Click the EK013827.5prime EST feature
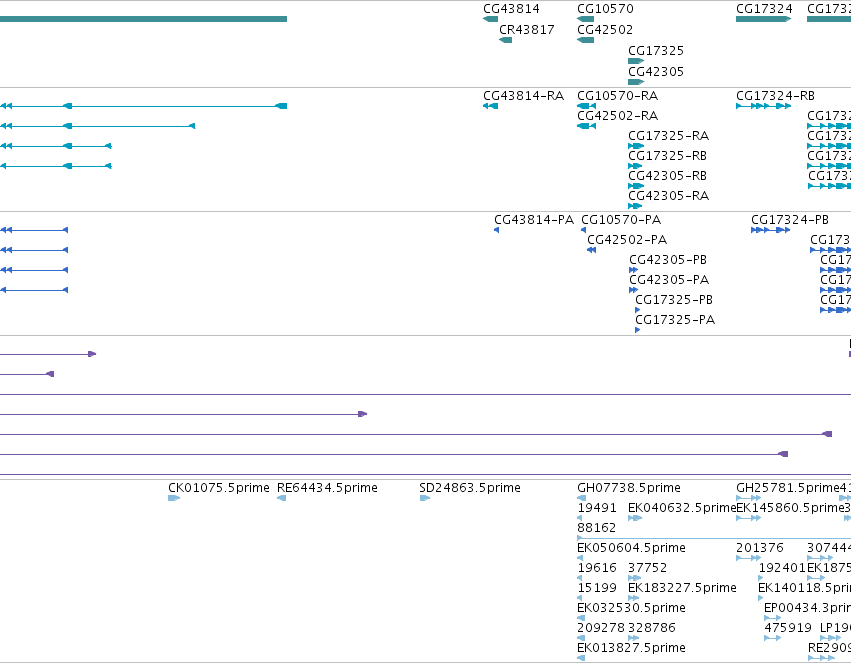The width and height of the screenshot is (851, 663). (581, 658)
